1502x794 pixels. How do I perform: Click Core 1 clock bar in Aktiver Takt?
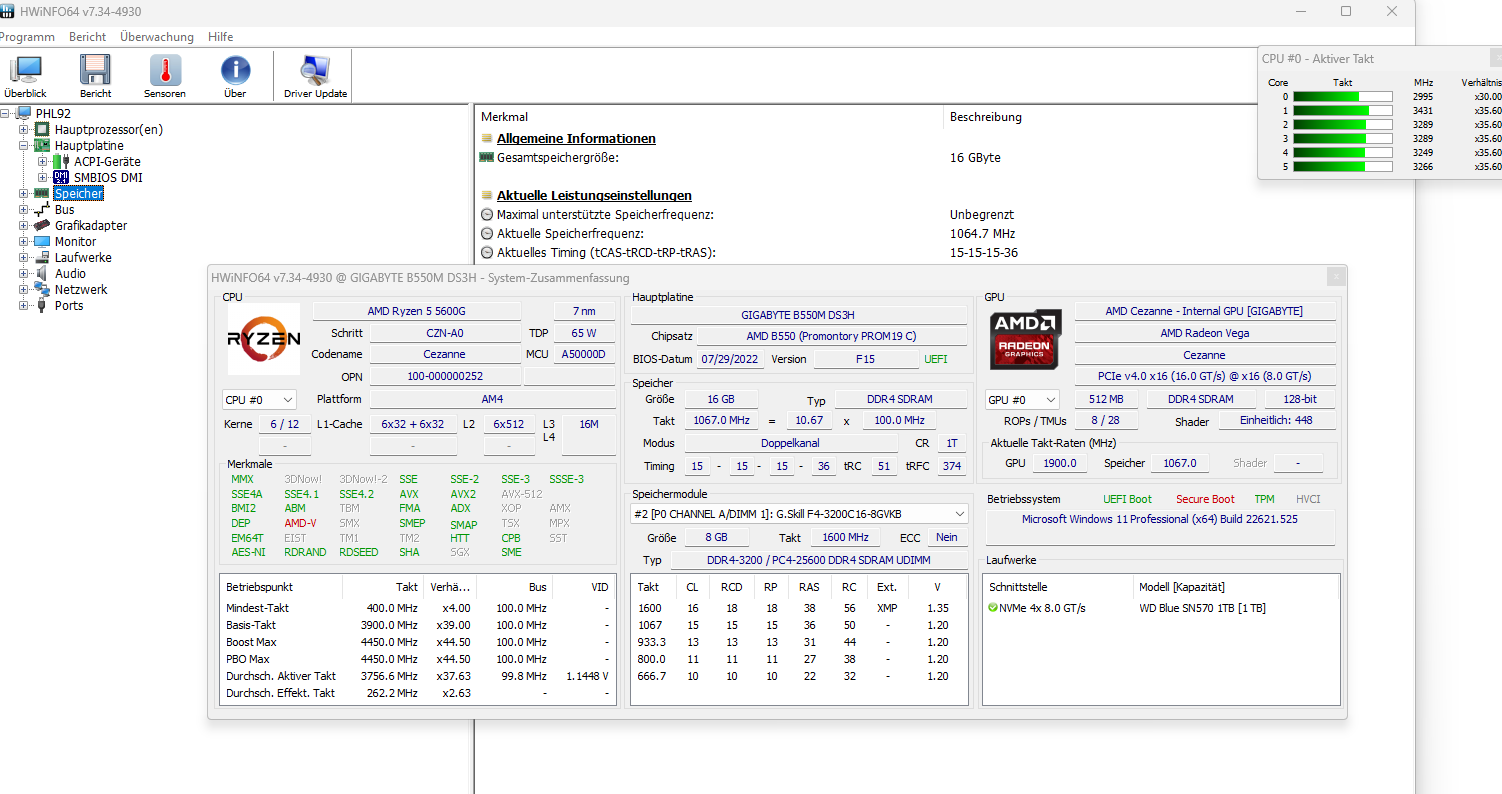(1343, 110)
